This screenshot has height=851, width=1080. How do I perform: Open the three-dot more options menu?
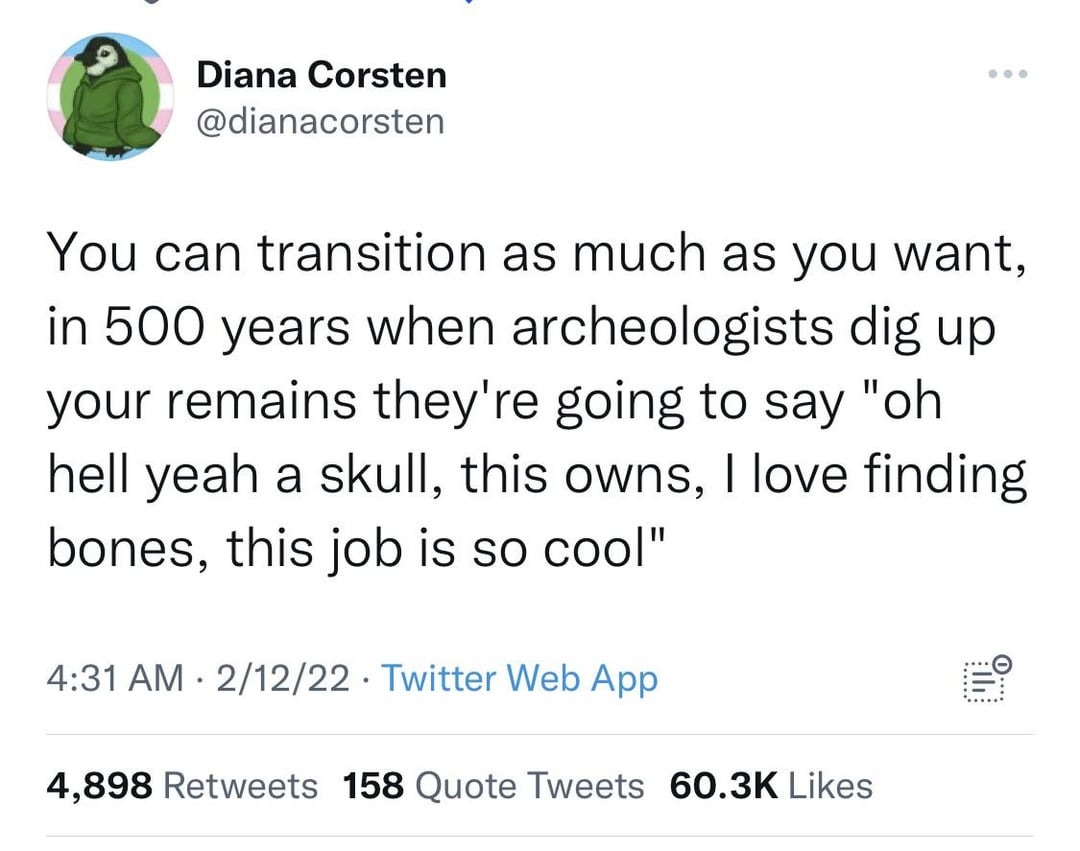(x=1008, y=74)
